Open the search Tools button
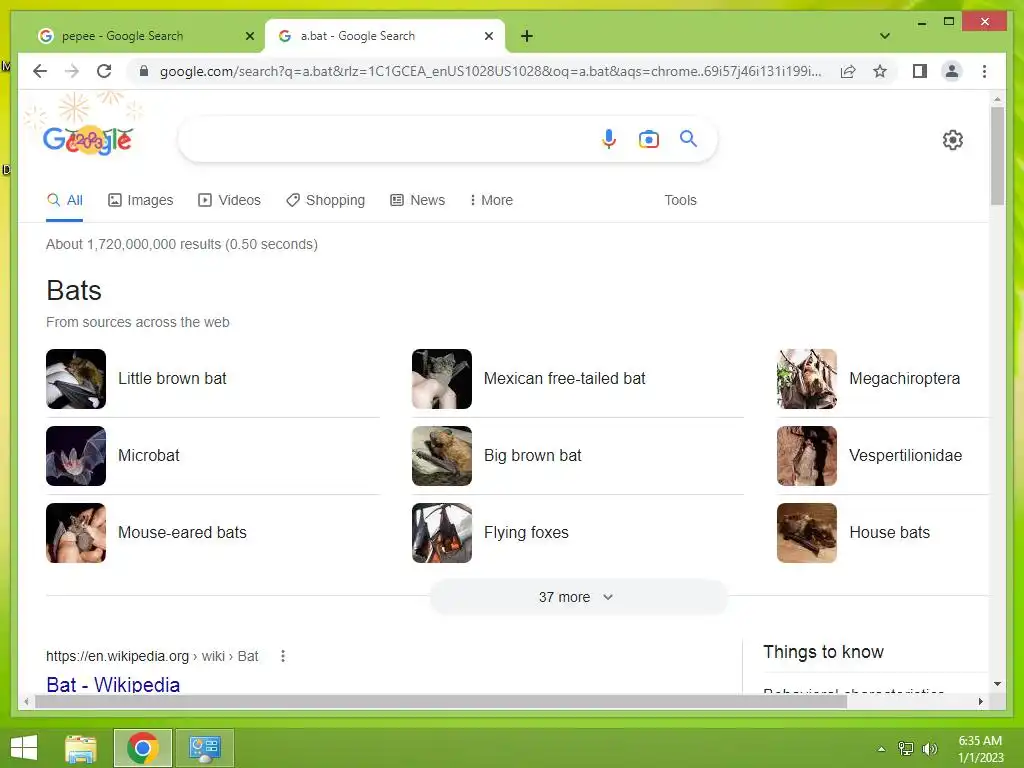Image resolution: width=1024 pixels, height=768 pixels. point(680,200)
